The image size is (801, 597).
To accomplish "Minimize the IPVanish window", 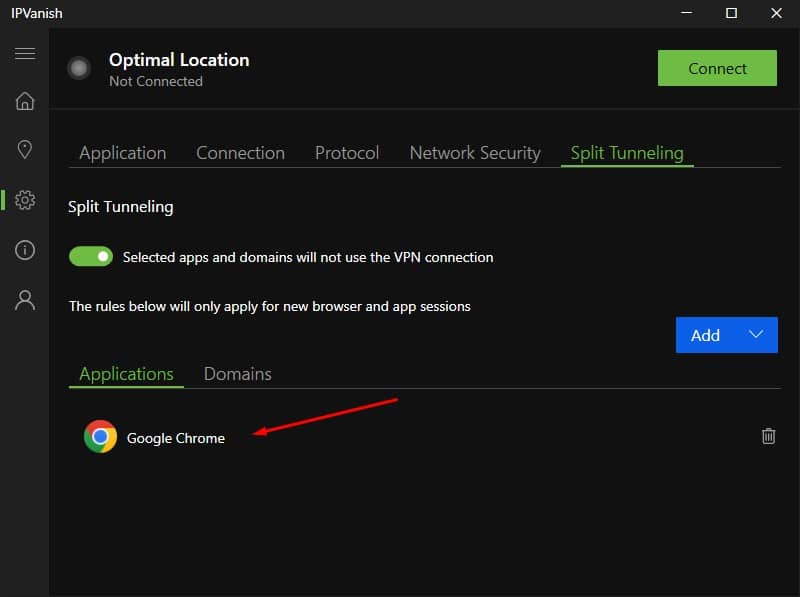I will [687, 13].
